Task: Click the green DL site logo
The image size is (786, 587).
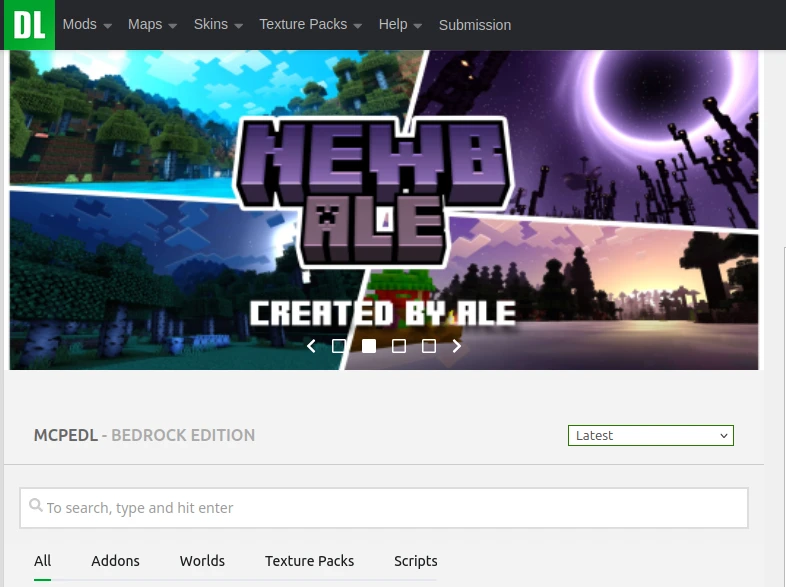Action: [29, 25]
